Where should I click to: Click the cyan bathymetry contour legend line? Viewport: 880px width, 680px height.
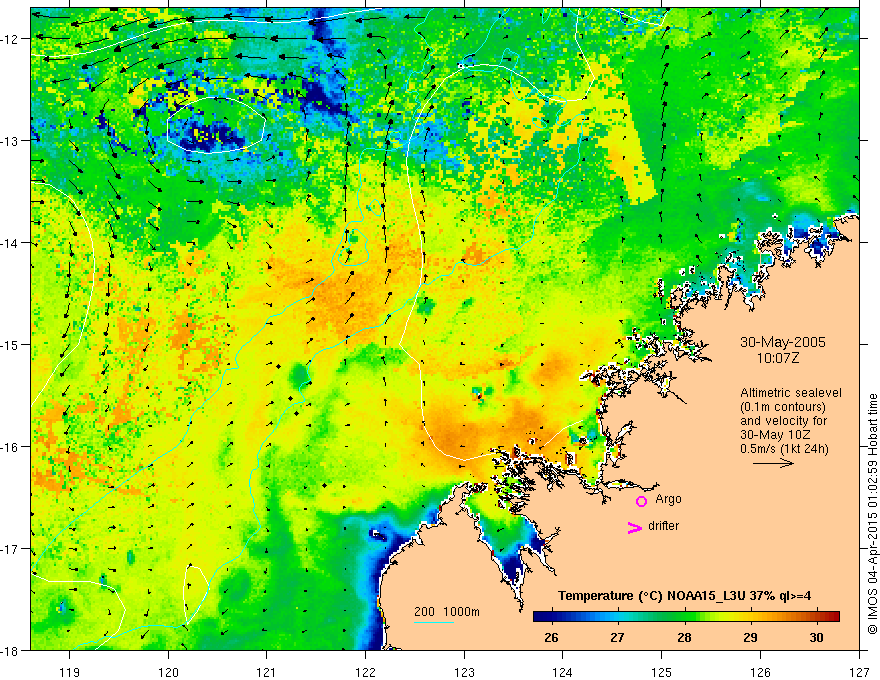[434, 622]
